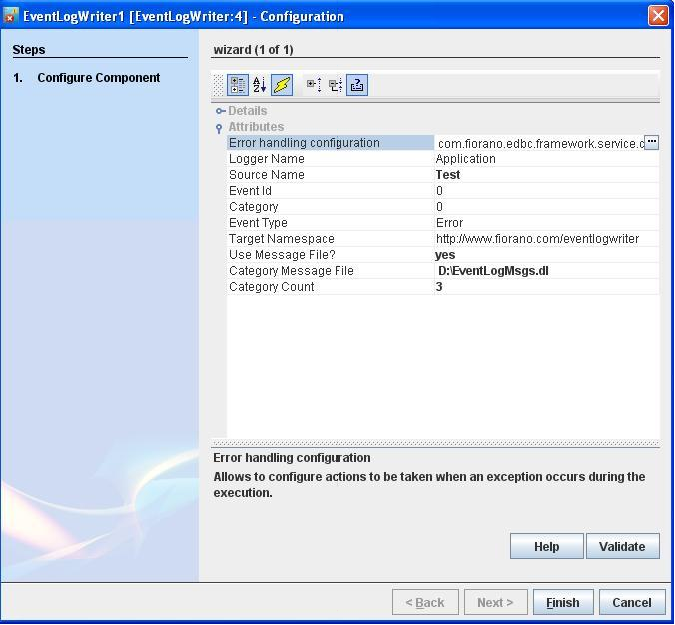
Task: Click the Help button
Action: pyautogui.click(x=546, y=546)
